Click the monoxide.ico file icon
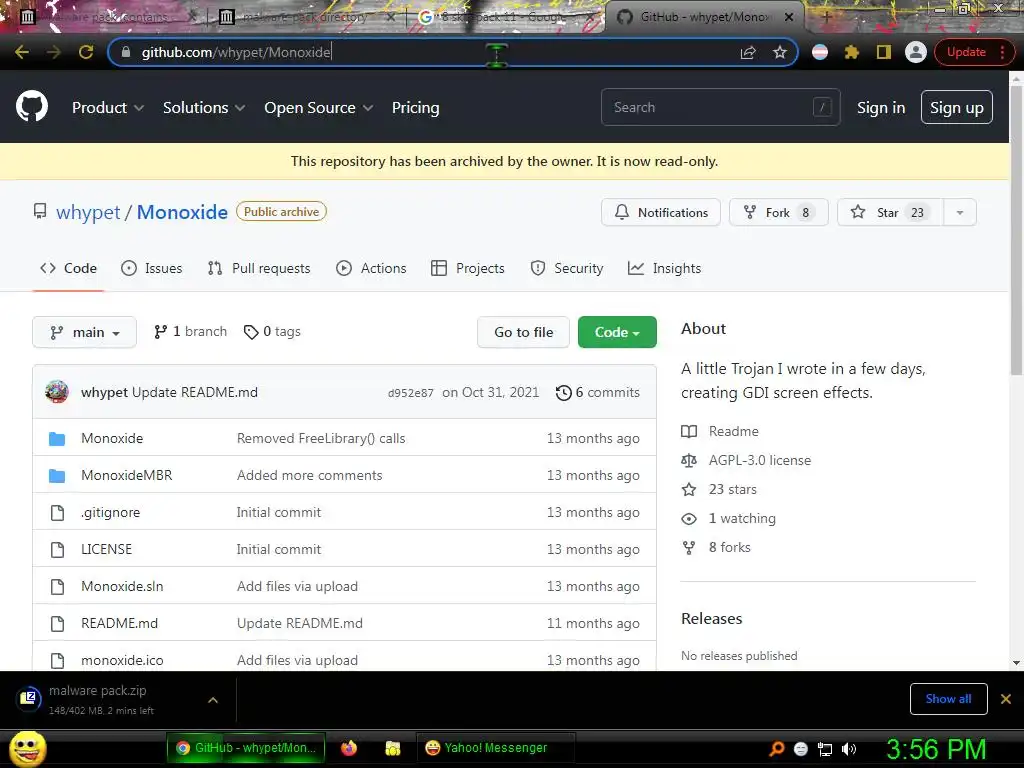Viewport: 1024px width, 768px height. pyautogui.click(x=57, y=660)
